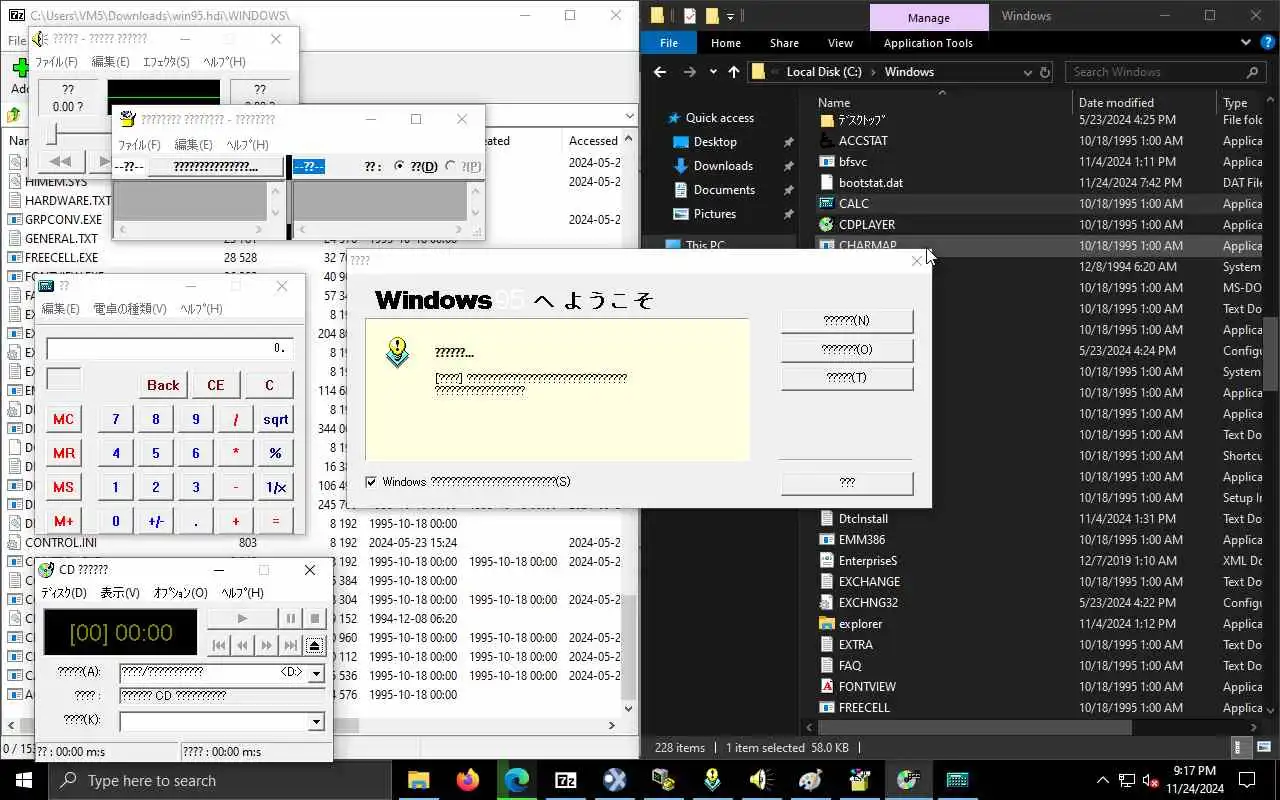Click the CD Player next track button
The width and height of the screenshot is (1280, 800).
coord(290,645)
